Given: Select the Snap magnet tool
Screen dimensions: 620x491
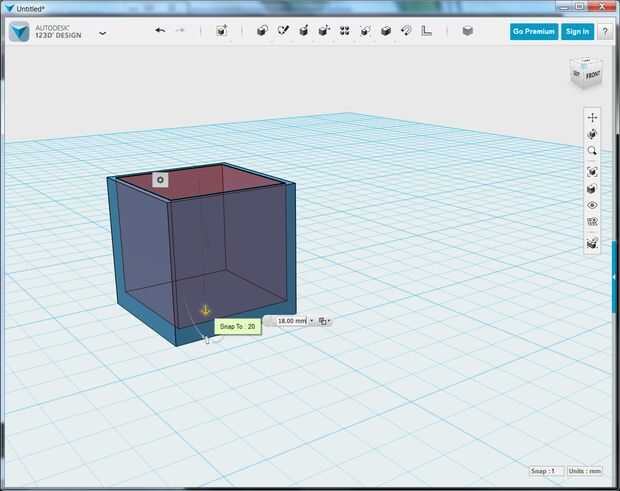Looking at the screenshot, I should click(406, 30).
